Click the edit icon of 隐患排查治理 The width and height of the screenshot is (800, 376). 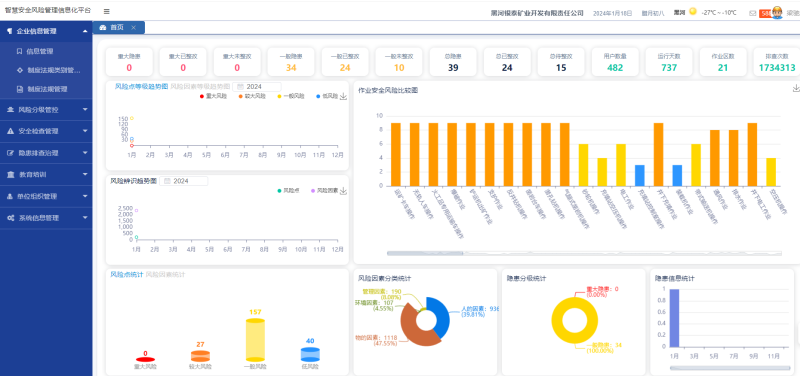click(x=10, y=153)
